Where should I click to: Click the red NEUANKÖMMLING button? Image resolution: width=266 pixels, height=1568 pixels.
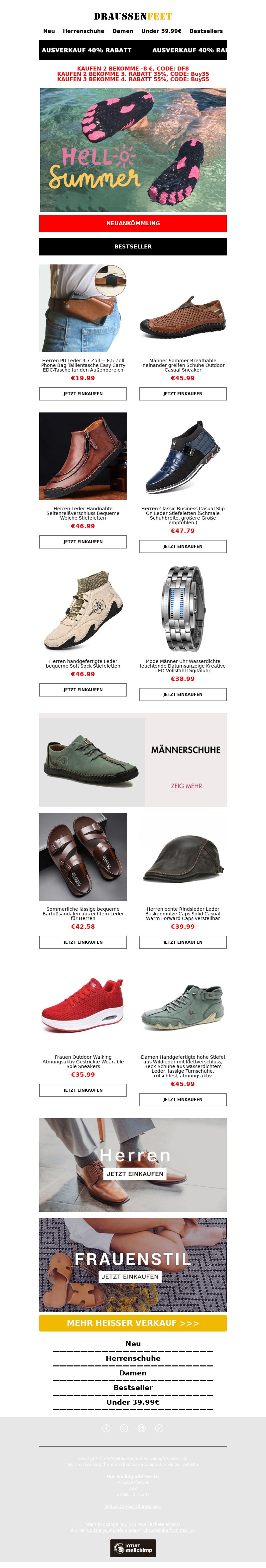(133, 224)
